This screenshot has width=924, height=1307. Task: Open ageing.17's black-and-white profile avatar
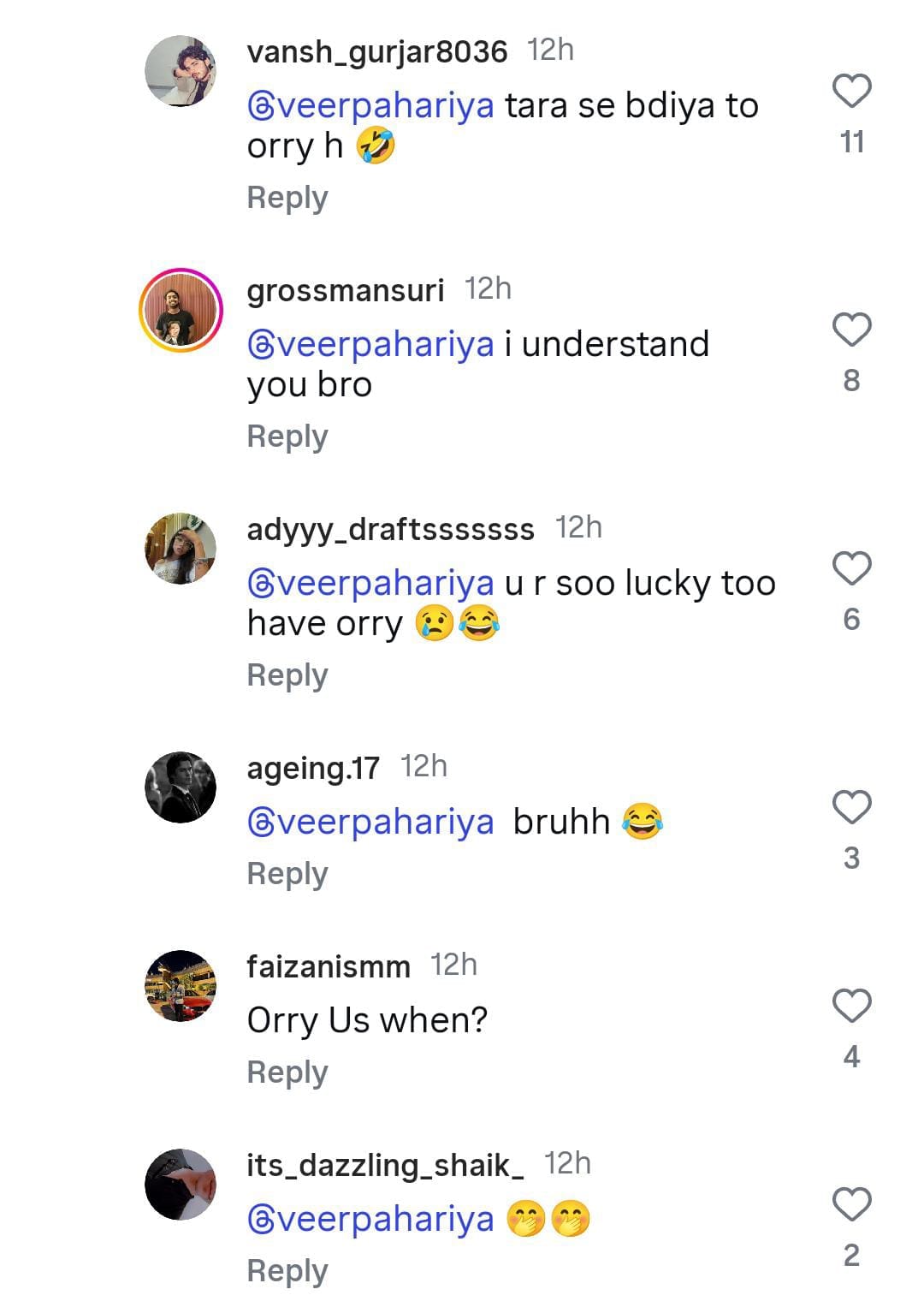tap(181, 787)
